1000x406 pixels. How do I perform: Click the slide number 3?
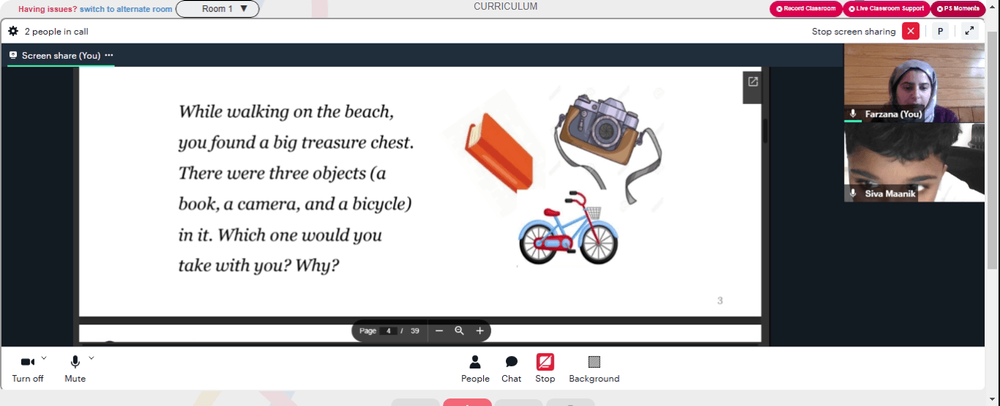point(720,301)
